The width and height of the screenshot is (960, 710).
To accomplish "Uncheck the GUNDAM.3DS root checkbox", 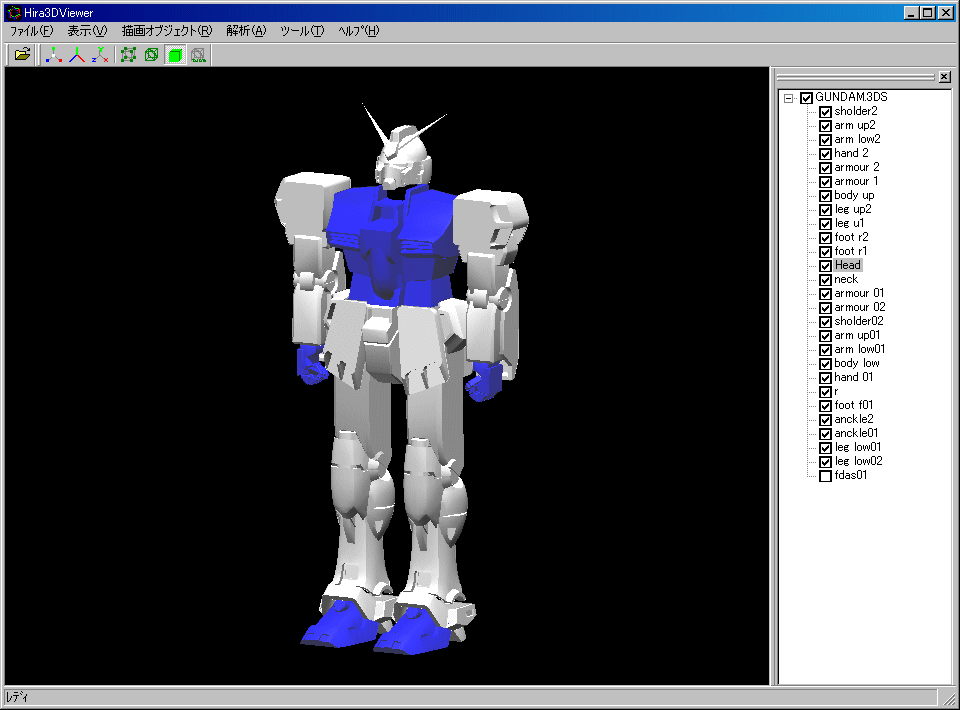I will point(806,98).
